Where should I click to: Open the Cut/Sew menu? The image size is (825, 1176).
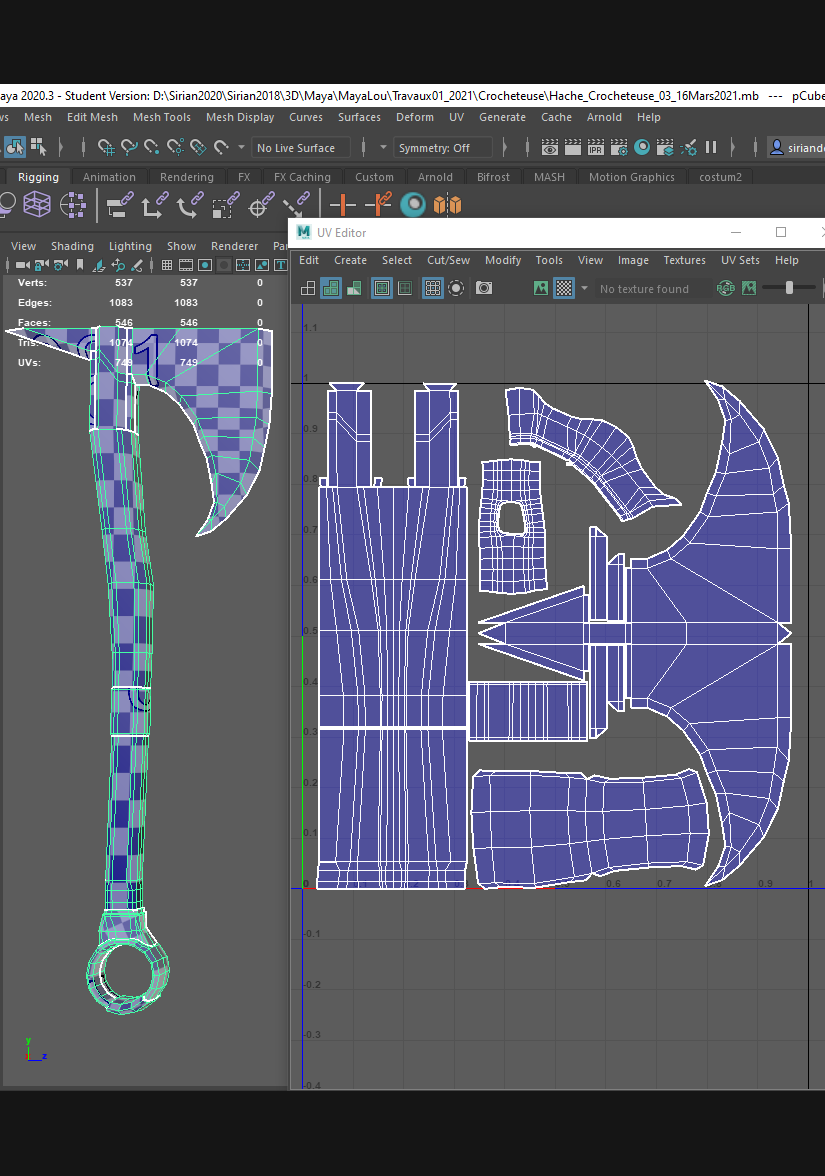click(x=448, y=260)
